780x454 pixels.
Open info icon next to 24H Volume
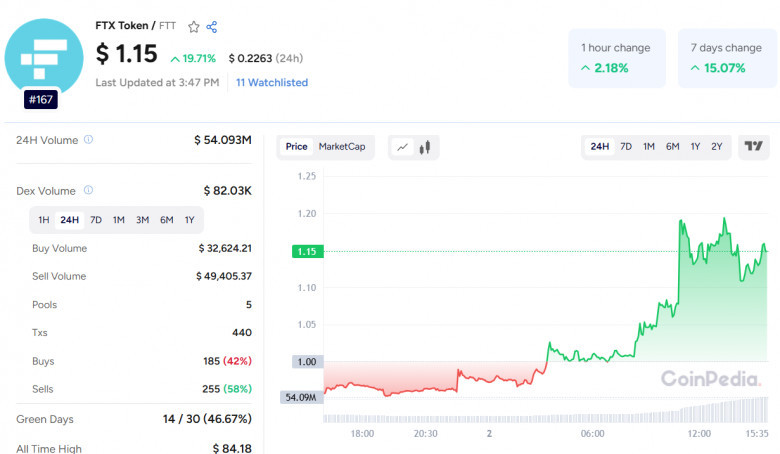tap(89, 140)
